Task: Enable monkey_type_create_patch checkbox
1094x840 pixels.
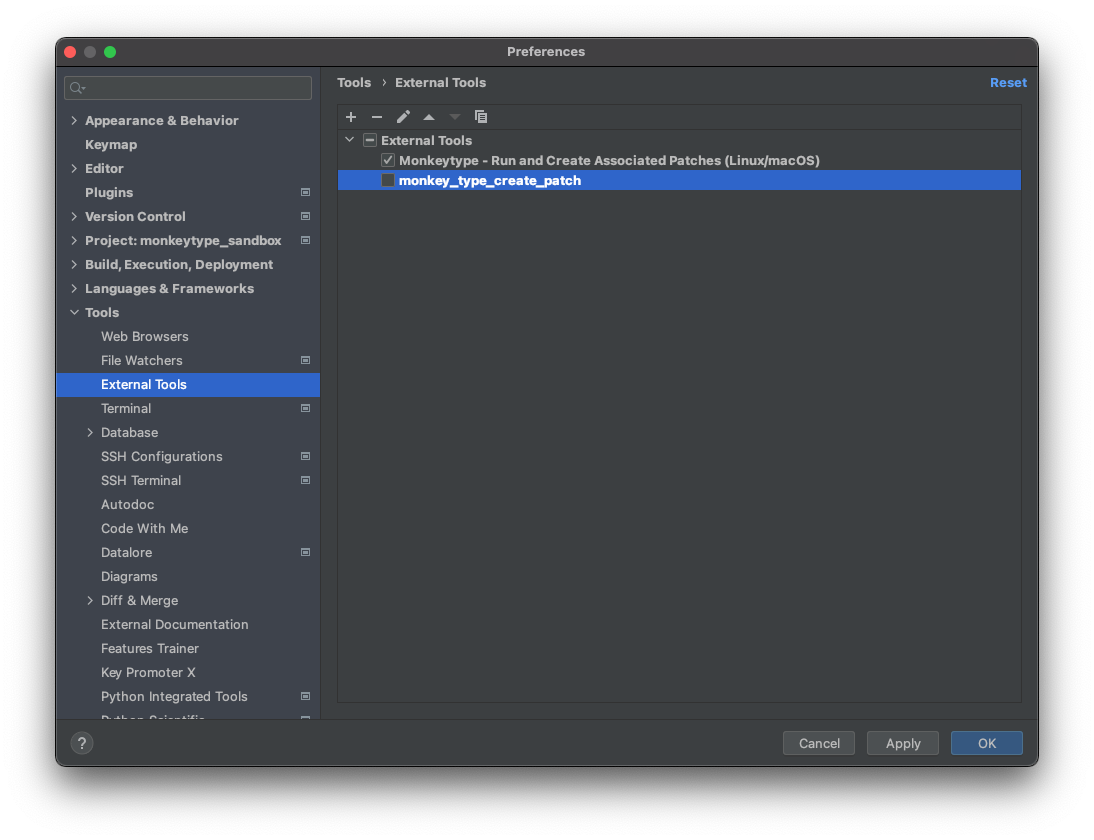Action: tap(388, 181)
